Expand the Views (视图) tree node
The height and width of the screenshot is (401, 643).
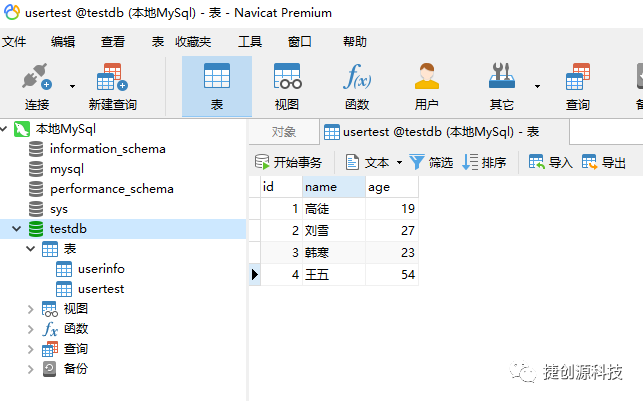pos(31,309)
